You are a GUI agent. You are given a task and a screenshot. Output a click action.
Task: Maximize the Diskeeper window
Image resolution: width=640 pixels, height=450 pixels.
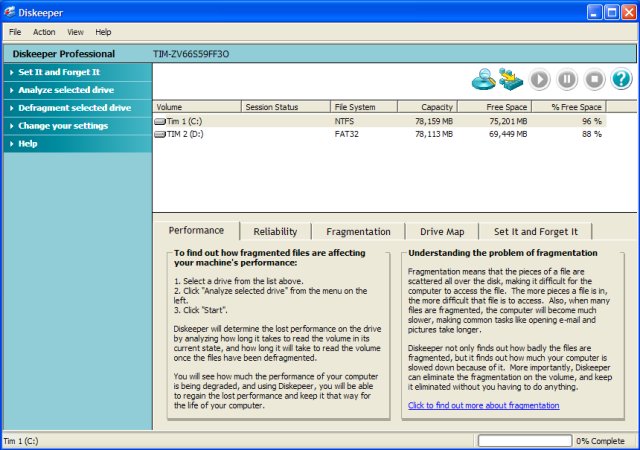612,12
